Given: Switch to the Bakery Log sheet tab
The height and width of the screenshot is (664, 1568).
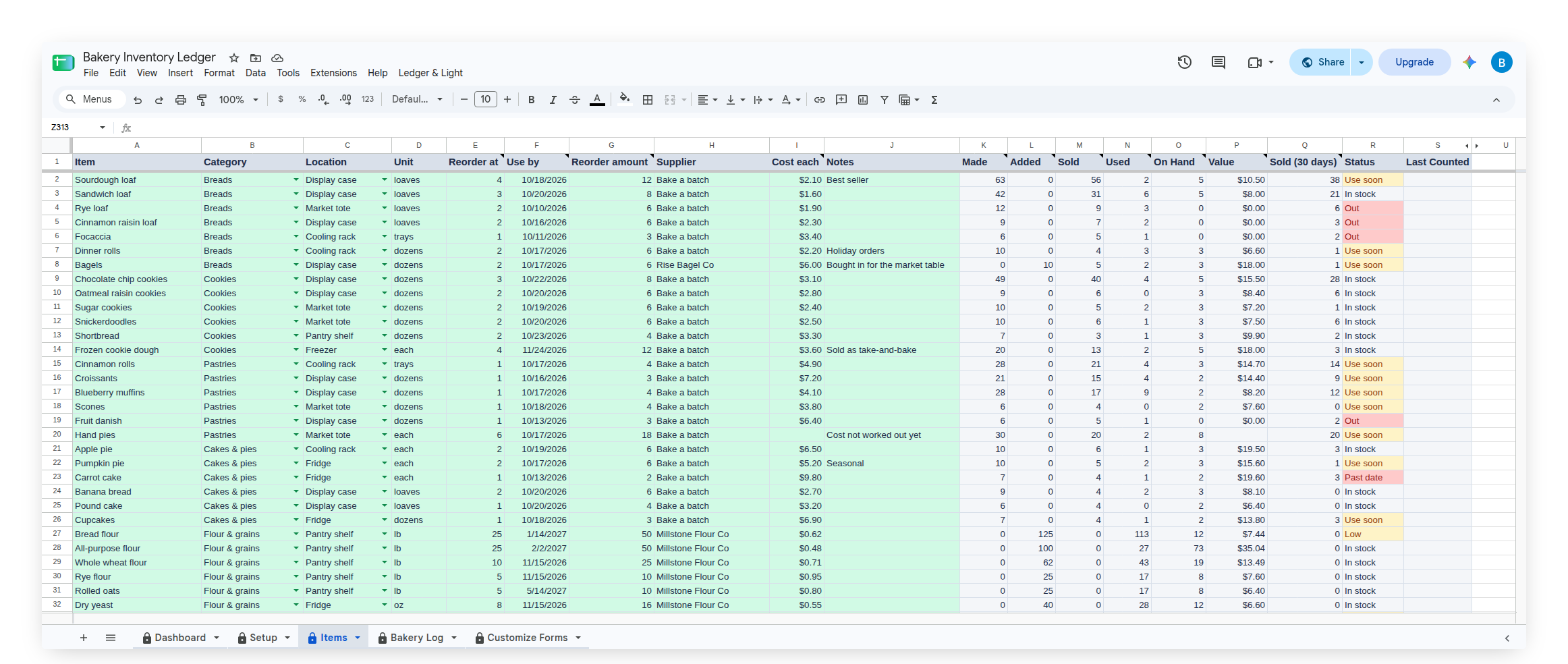Looking at the screenshot, I should tap(417, 638).
